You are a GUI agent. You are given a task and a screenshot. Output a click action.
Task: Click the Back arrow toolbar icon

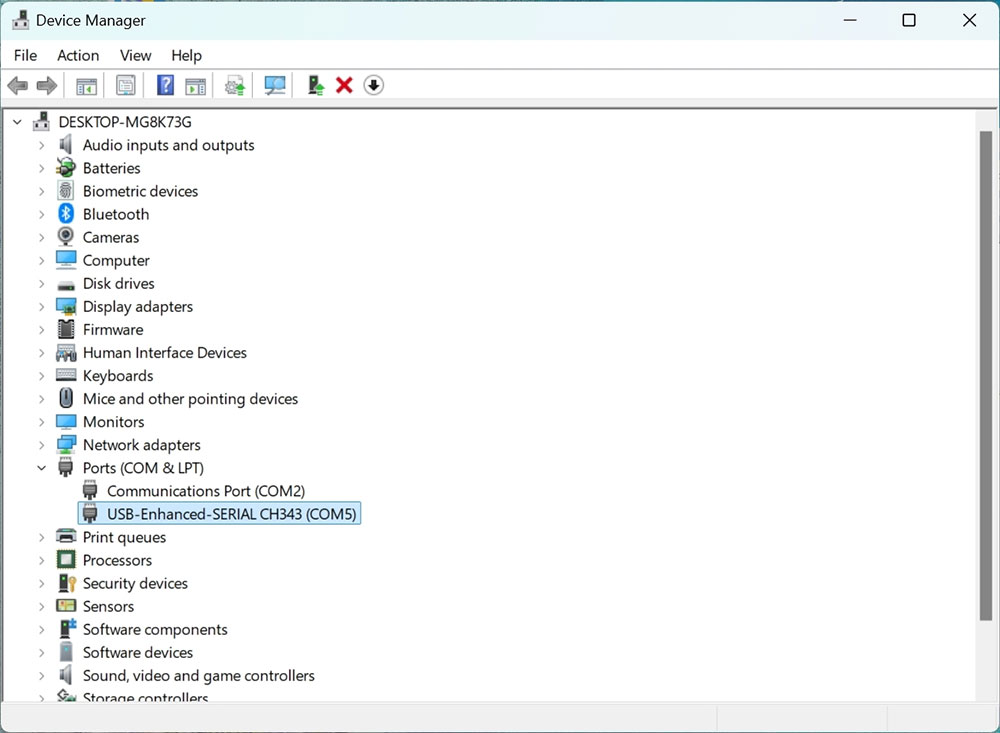tap(18, 85)
